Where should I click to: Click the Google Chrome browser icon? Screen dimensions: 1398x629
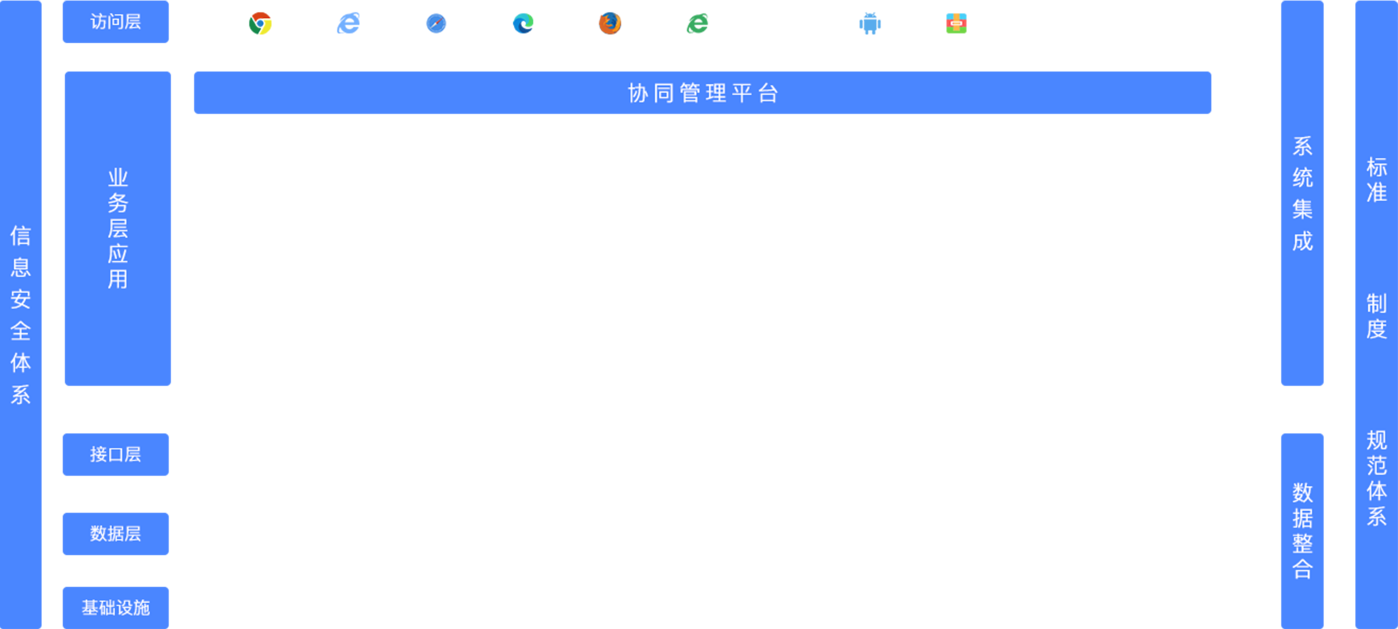click(x=260, y=23)
